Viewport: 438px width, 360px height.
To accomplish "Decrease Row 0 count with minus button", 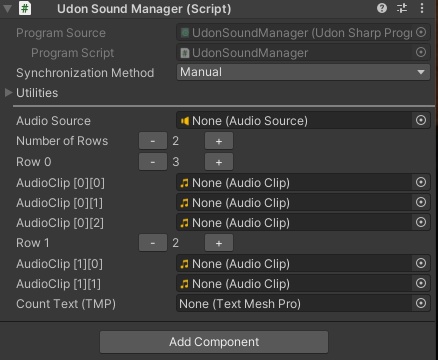I will point(153,162).
